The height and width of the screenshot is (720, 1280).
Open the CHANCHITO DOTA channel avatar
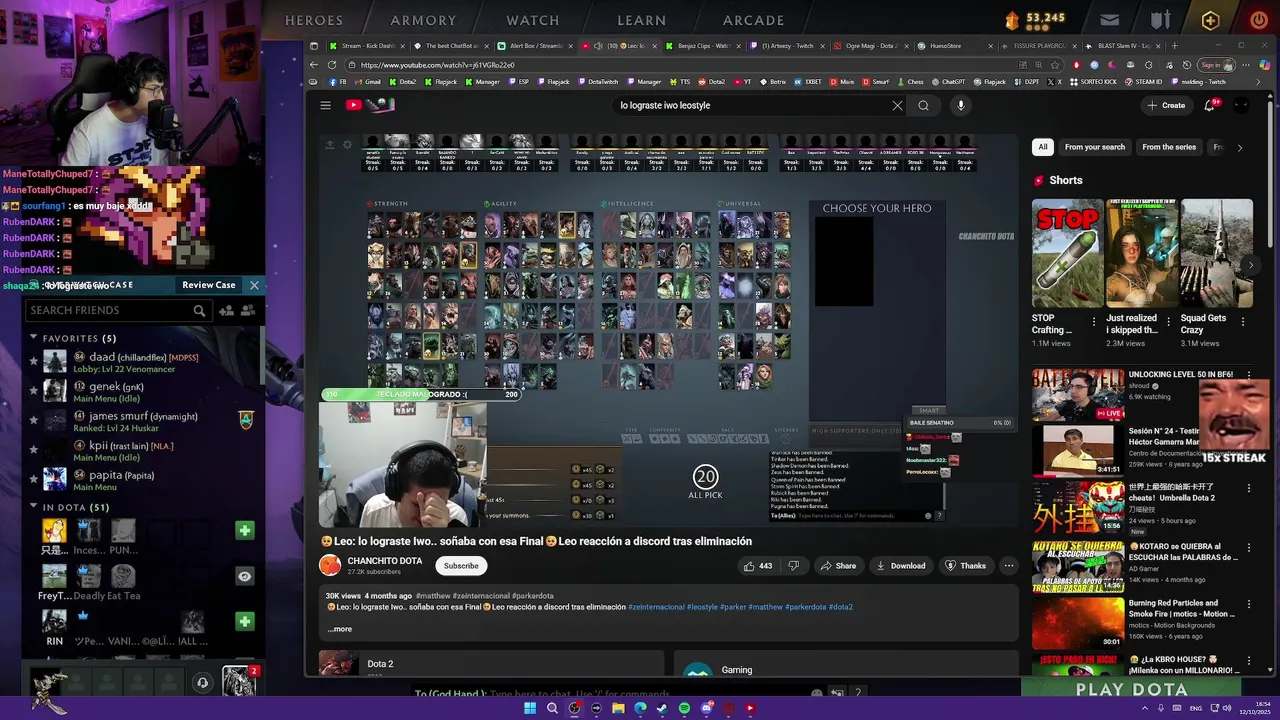pos(330,566)
